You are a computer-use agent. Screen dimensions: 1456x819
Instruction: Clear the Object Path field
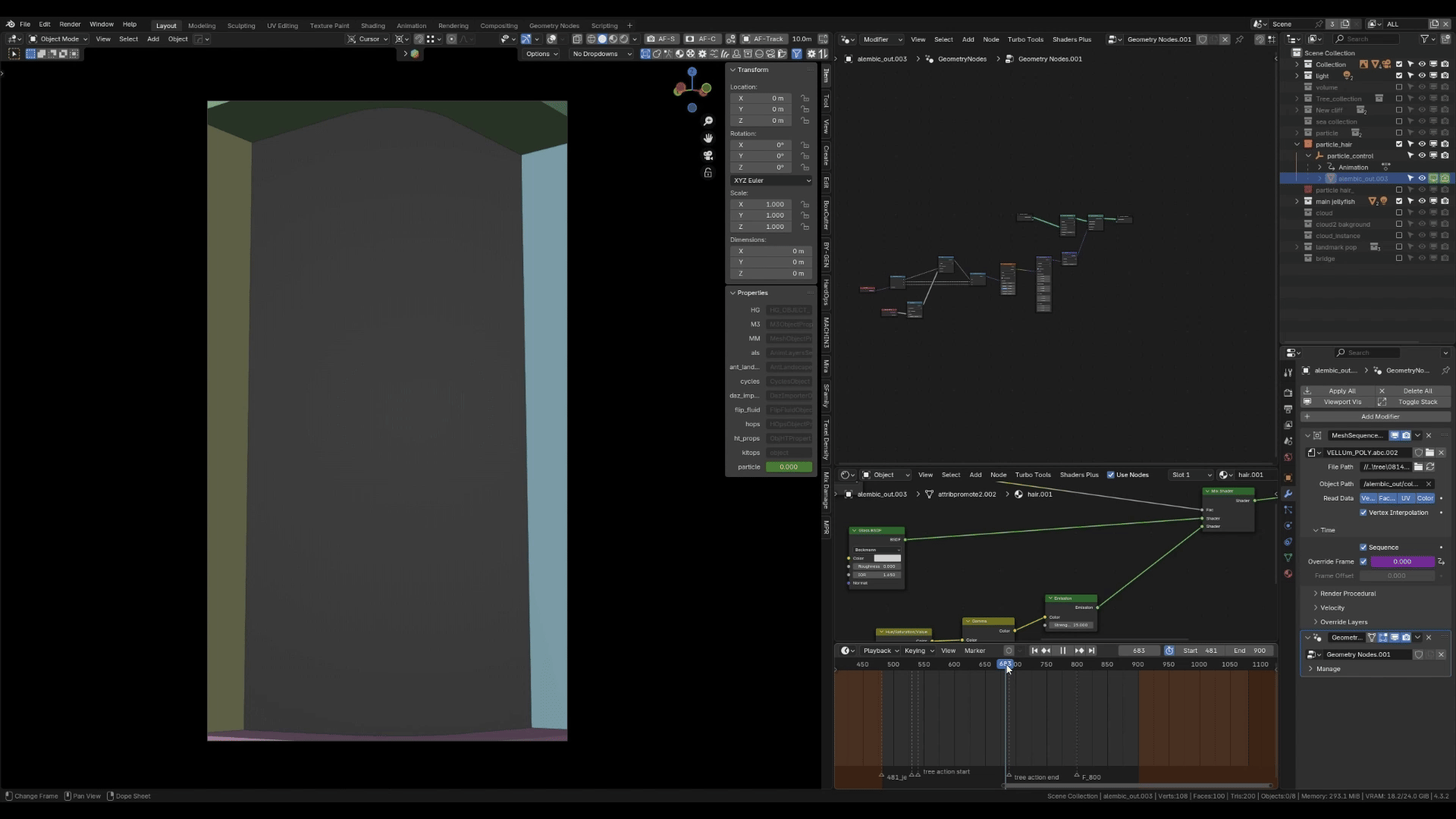pos(1429,484)
